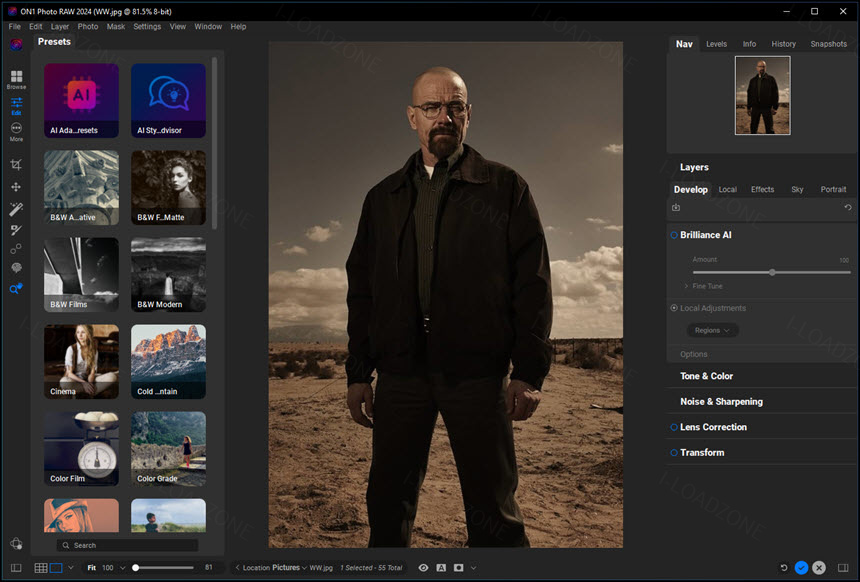Open the Layer menu
The width and height of the screenshot is (860, 582).
point(60,26)
